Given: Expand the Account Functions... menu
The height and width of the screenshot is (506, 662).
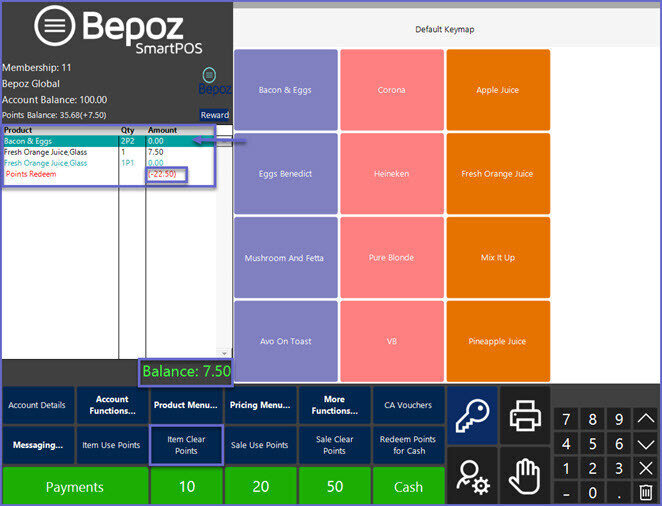Looking at the screenshot, I should [x=112, y=405].
